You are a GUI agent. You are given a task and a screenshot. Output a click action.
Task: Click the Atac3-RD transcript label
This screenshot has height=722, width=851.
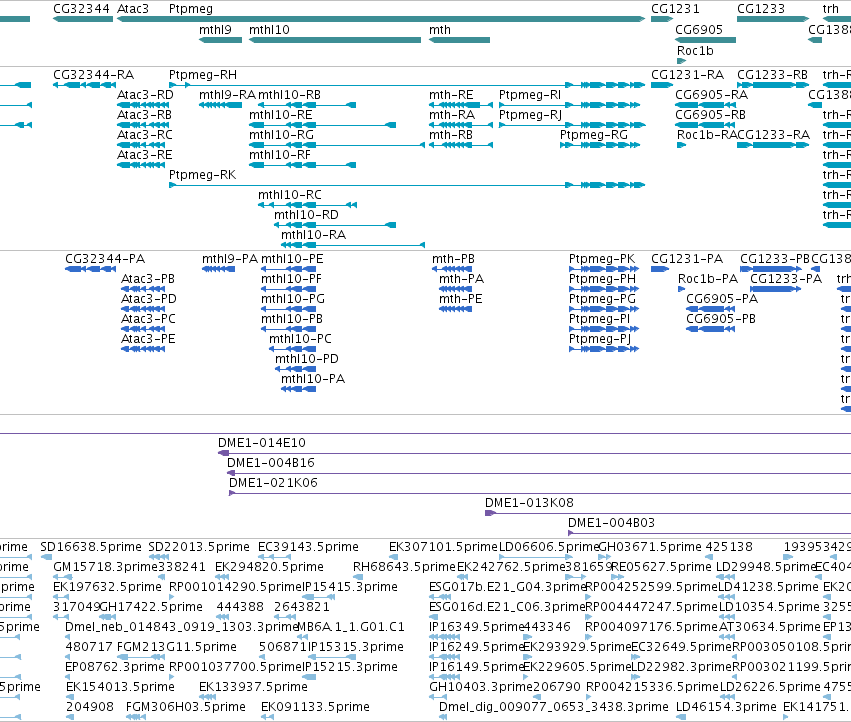point(145,95)
